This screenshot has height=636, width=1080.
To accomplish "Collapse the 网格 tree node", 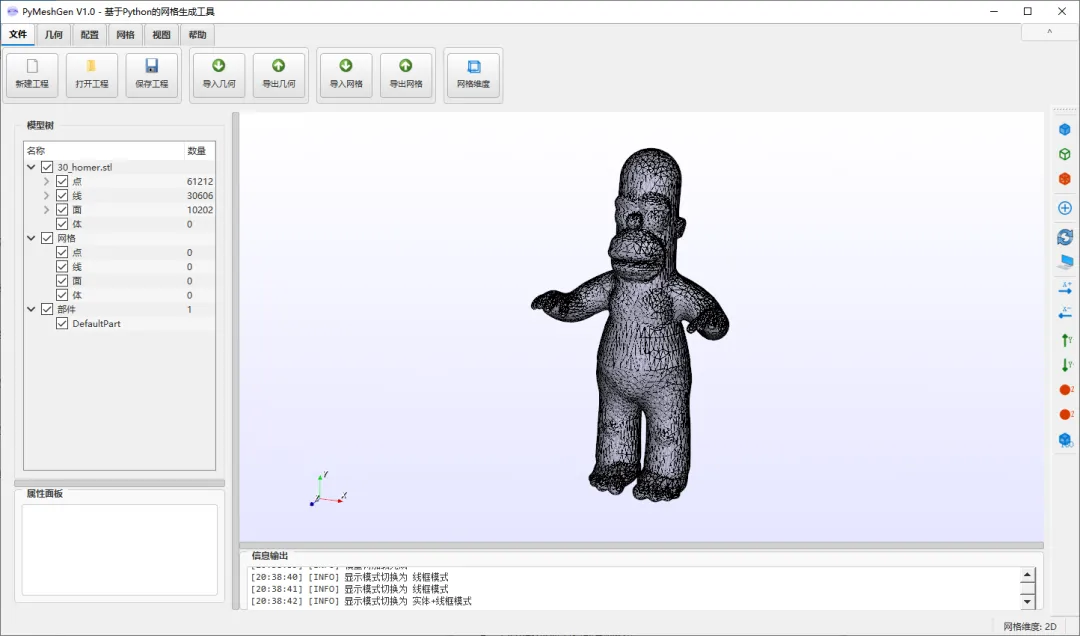I will click(x=31, y=238).
